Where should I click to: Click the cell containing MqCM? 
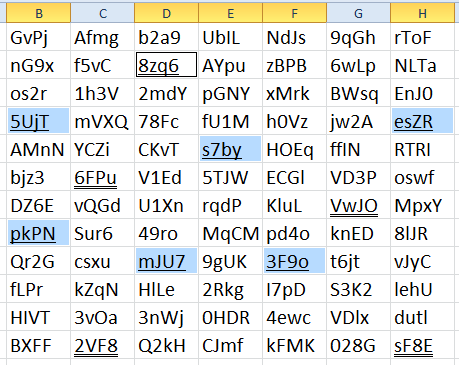click(230, 233)
